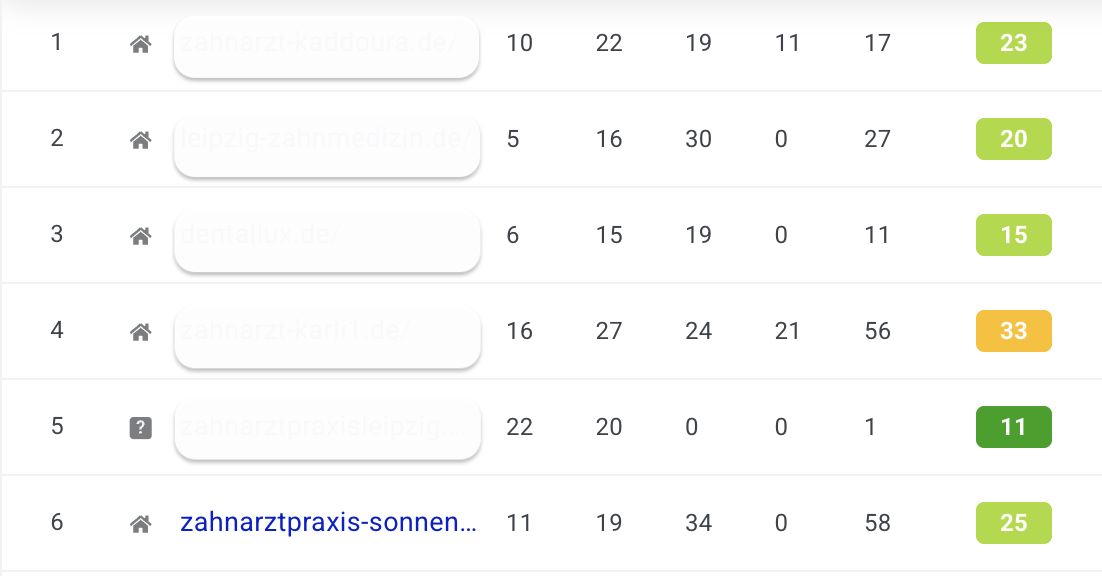Image resolution: width=1102 pixels, height=576 pixels.
Task: Click the green score badge 15
Action: click(x=1013, y=235)
